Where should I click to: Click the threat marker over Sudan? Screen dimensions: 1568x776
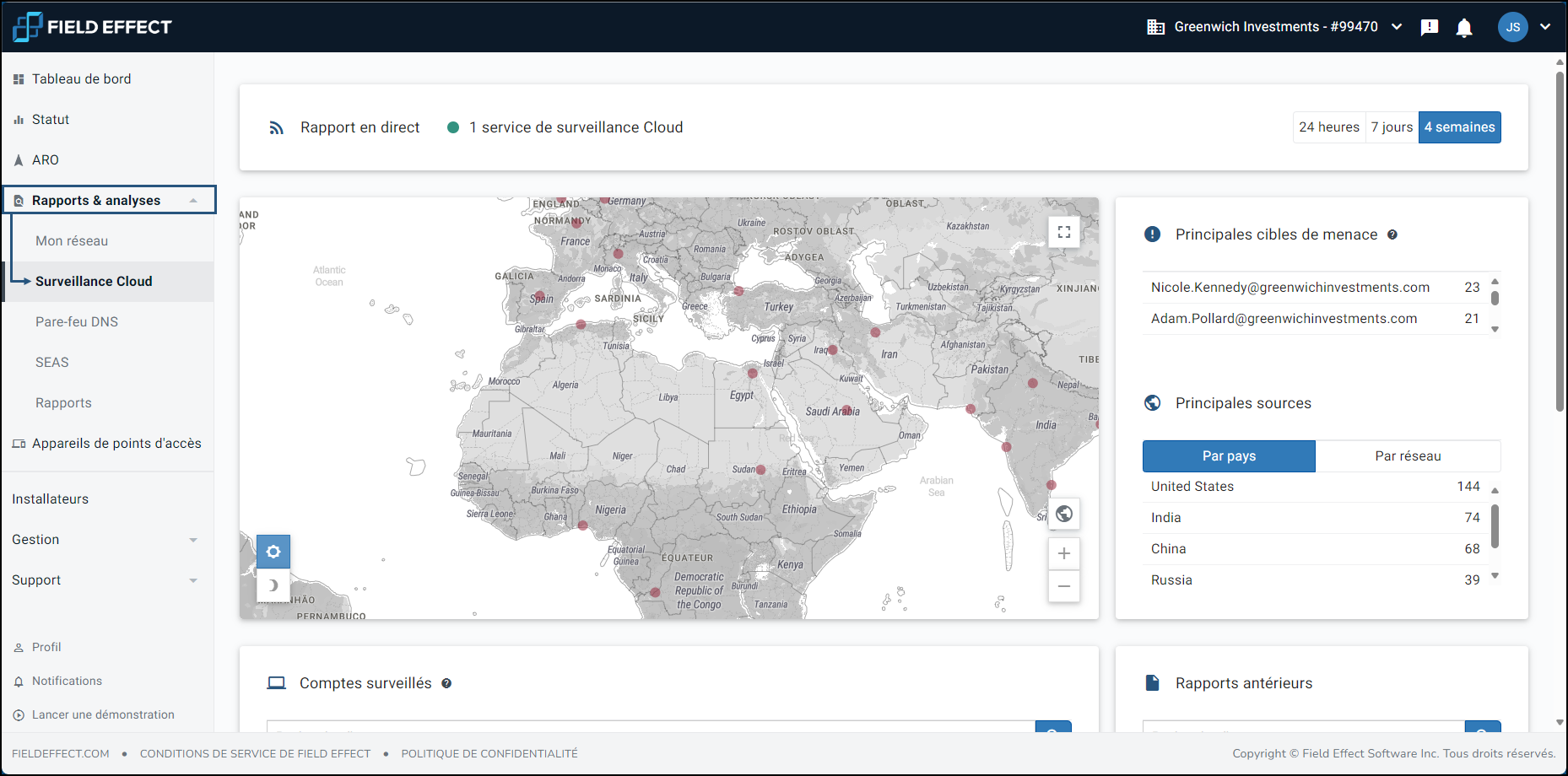(760, 470)
